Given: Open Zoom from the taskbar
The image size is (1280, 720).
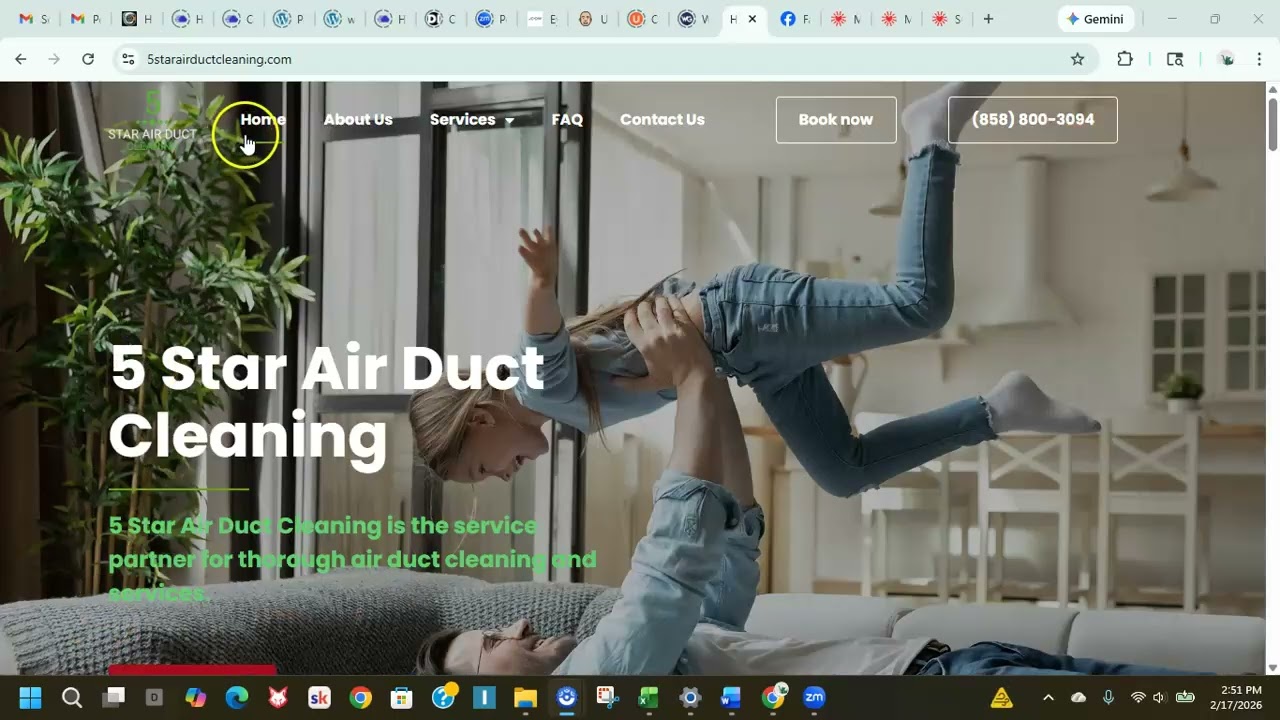Looking at the screenshot, I should 814,697.
